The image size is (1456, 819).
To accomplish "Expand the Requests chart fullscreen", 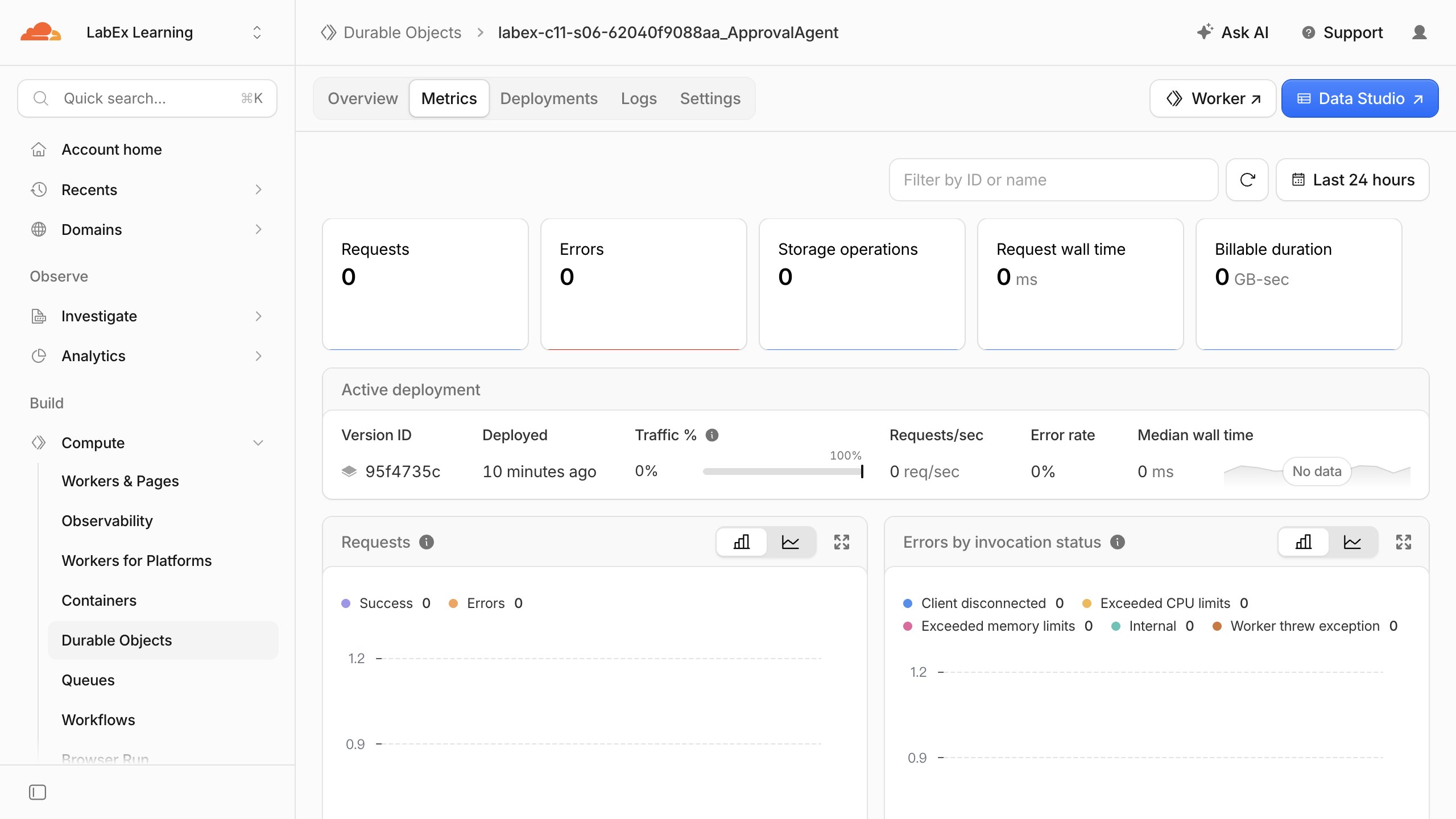I will coord(842,542).
